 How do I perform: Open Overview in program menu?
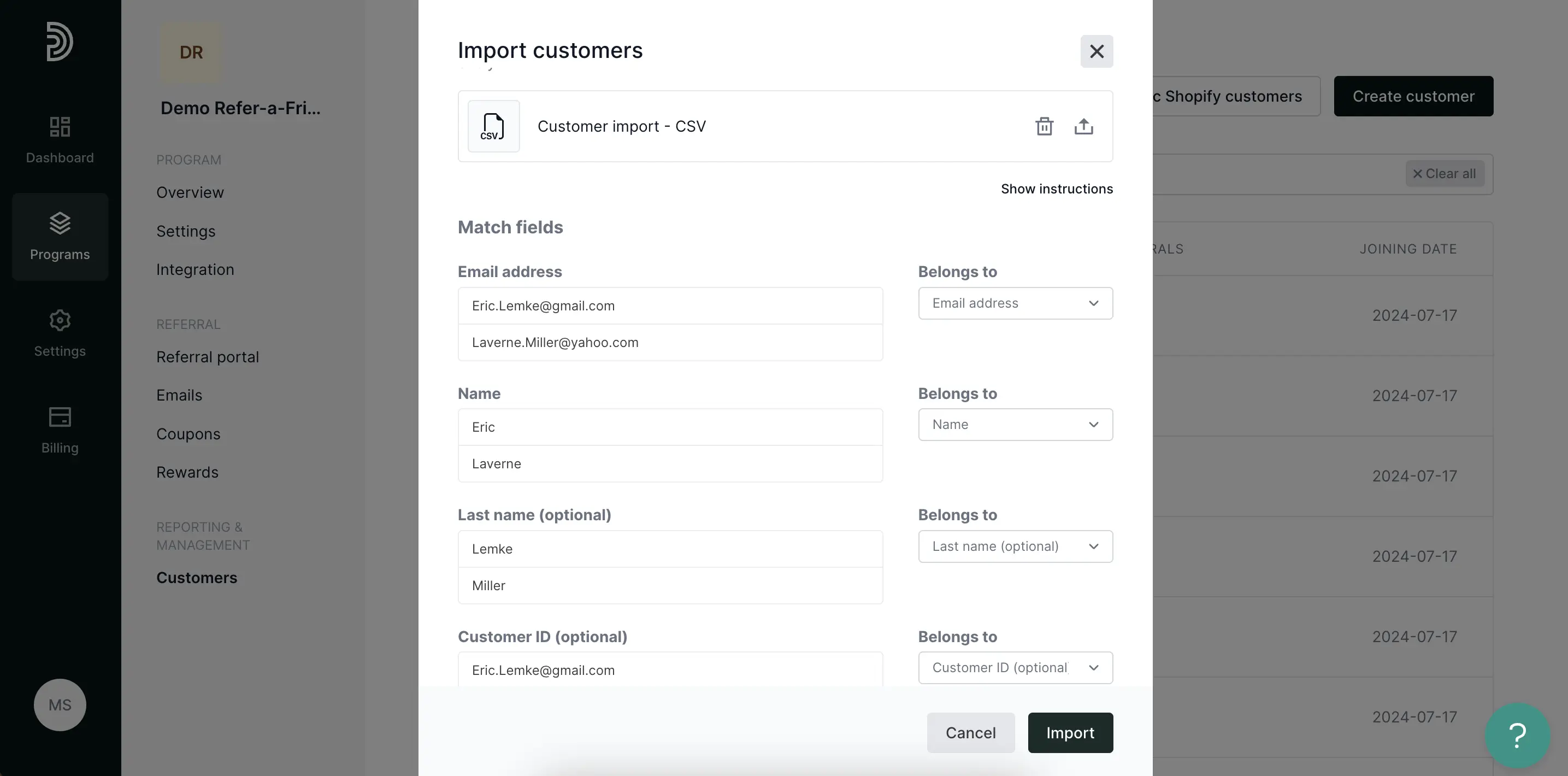click(190, 192)
